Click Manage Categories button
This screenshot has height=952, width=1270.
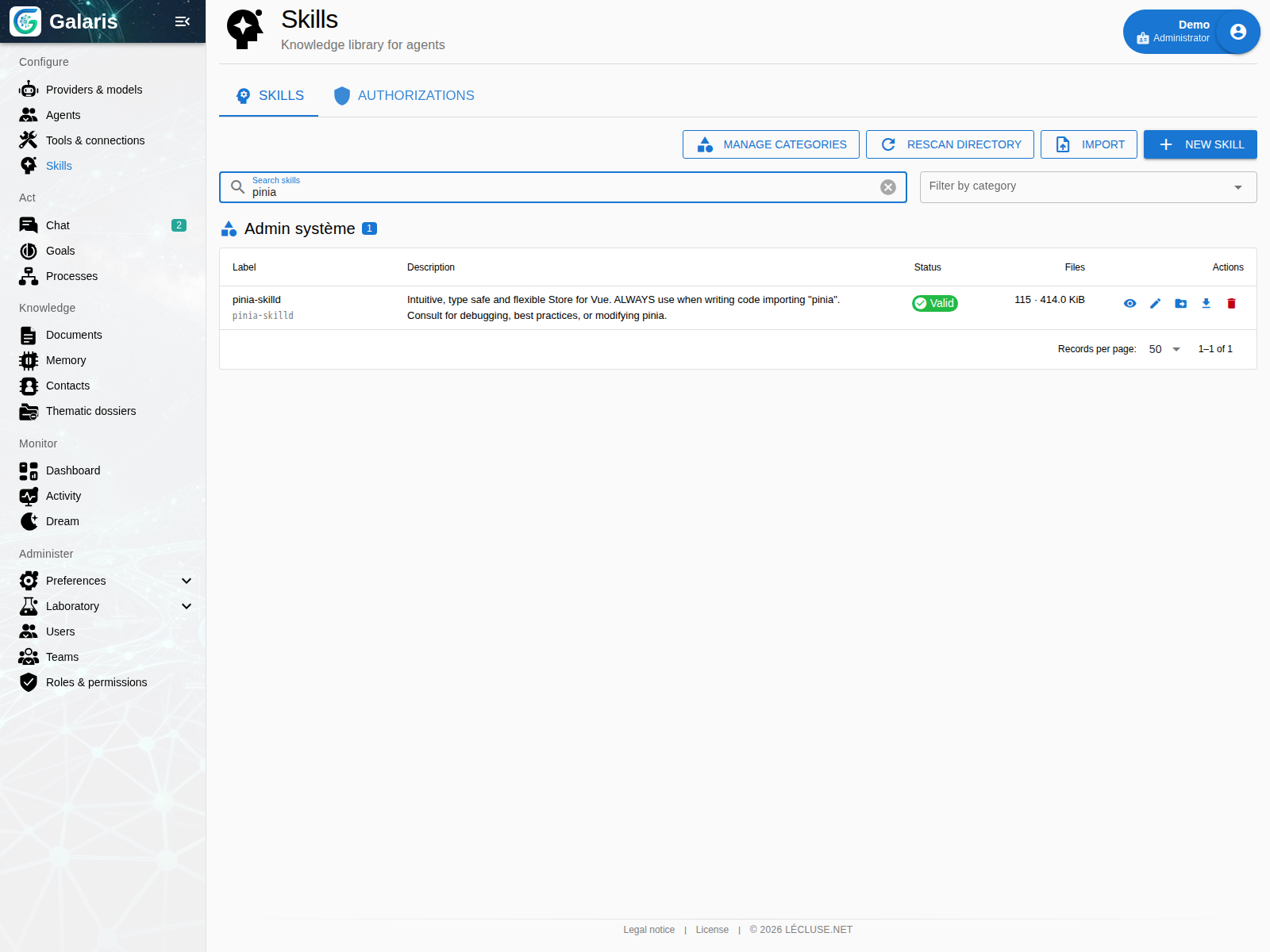point(771,144)
